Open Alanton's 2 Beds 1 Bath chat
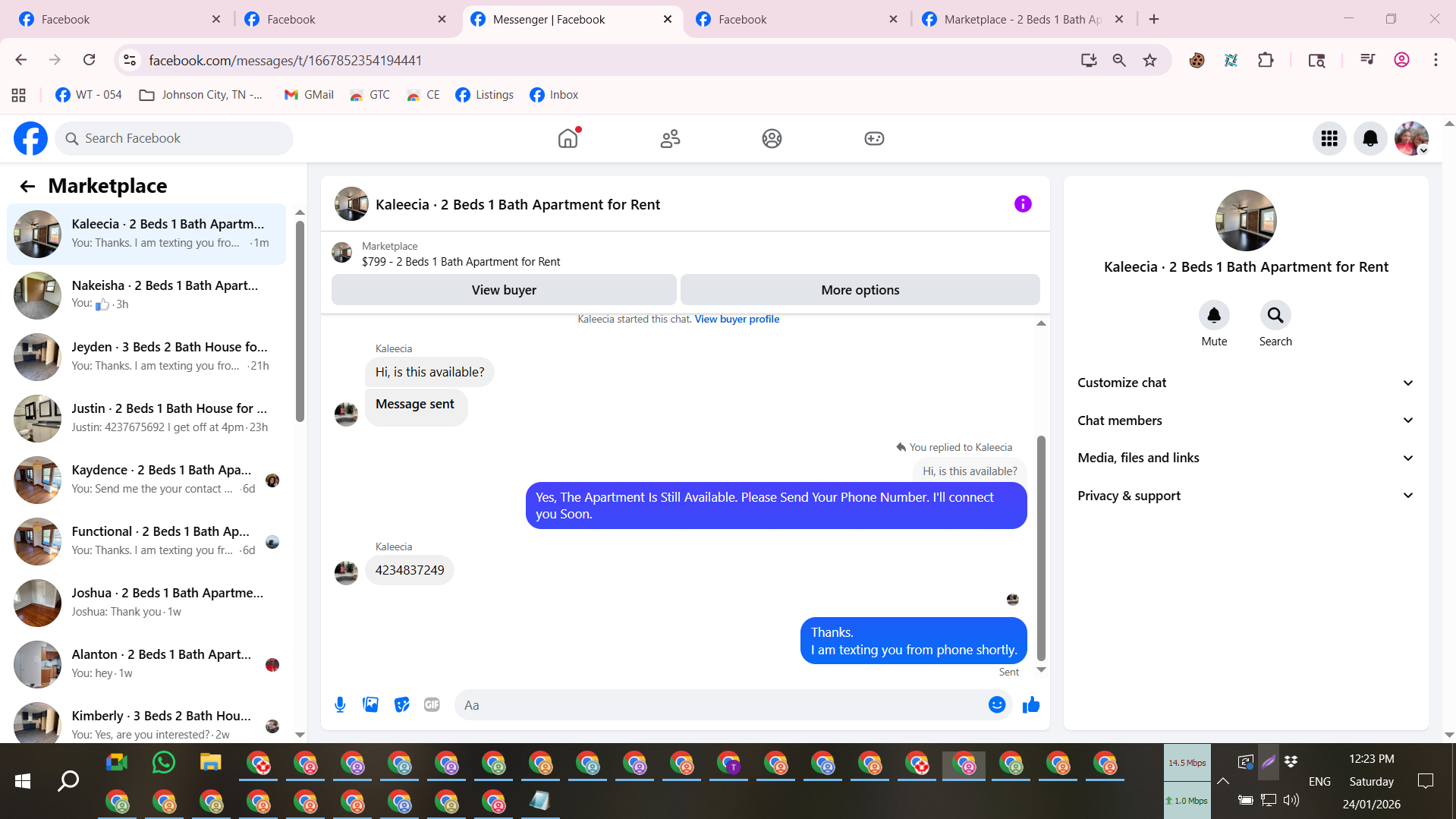This screenshot has width=1456, height=819. point(146,664)
